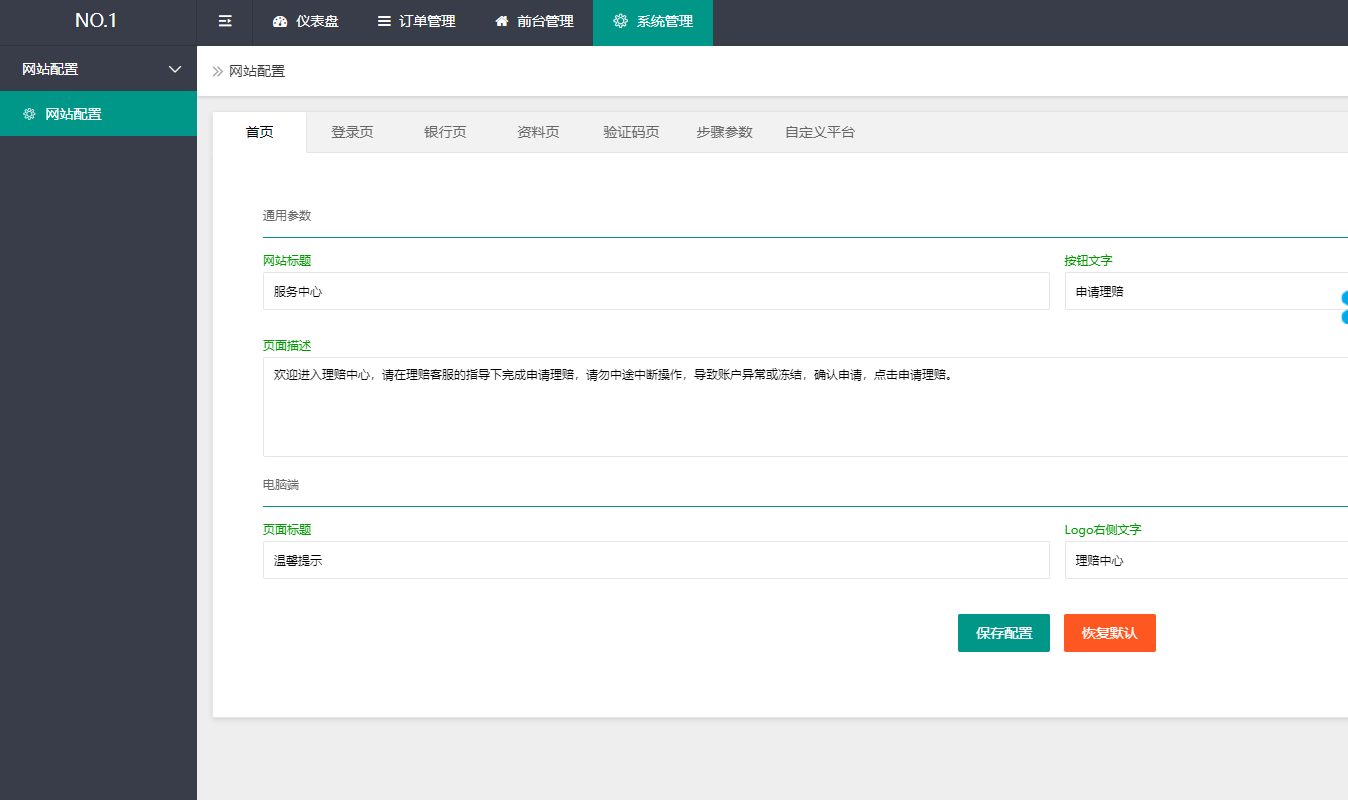The width and height of the screenshot is (1348, 800).
Task: Collapse the 网站配置 sidebar group
Action: [98, 69]
